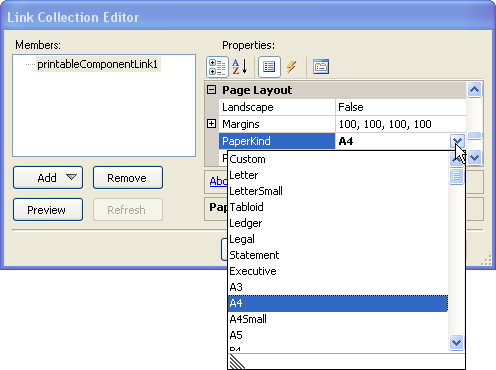Viewport: 496px width, 370px height.
Task: Click the Landscape property name
Action: point(277,107)
